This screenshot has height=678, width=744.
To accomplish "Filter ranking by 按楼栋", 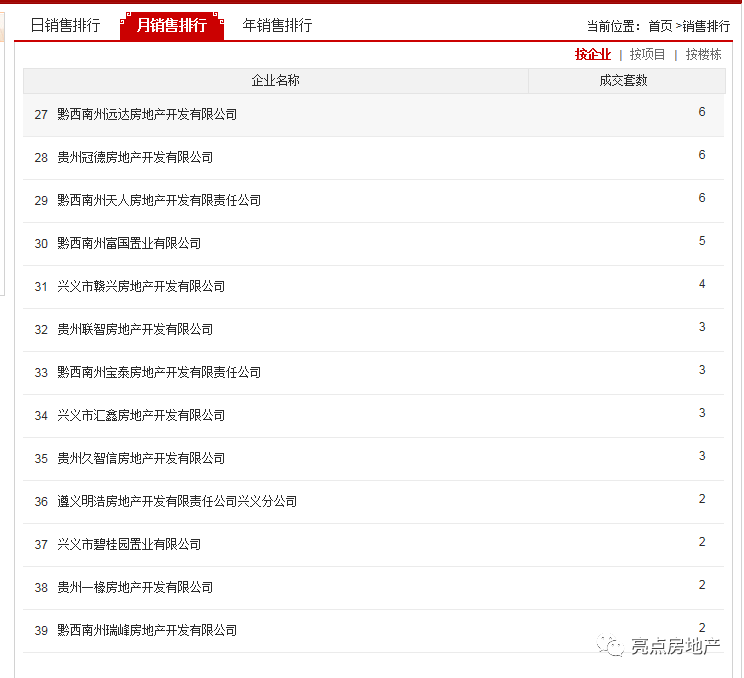I will (703, 54).
